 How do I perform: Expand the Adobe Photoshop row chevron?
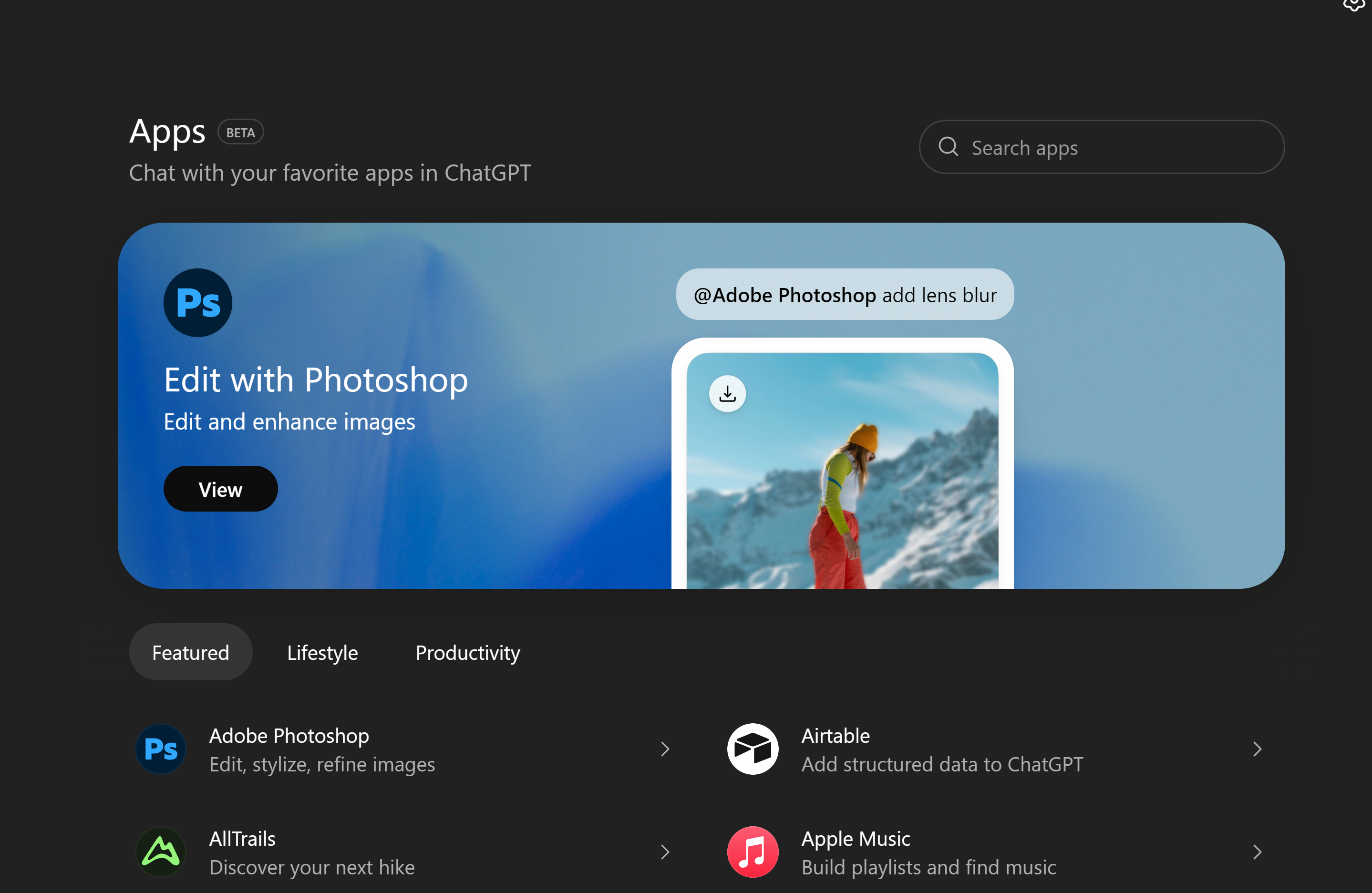665,748
